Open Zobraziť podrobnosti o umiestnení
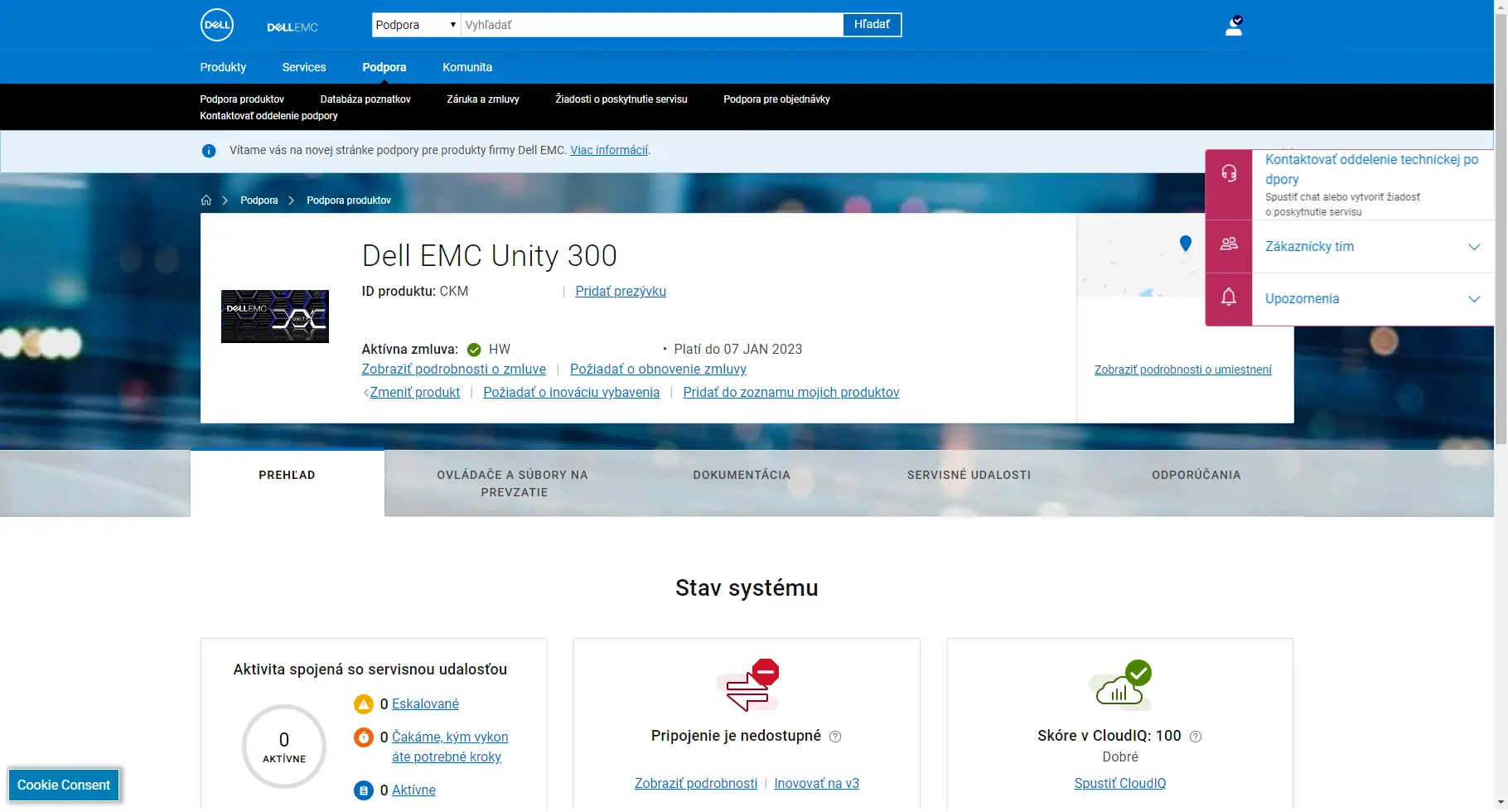This screenshot has height=812, width=1508. pyautogui.click(x=1183, y=370)
